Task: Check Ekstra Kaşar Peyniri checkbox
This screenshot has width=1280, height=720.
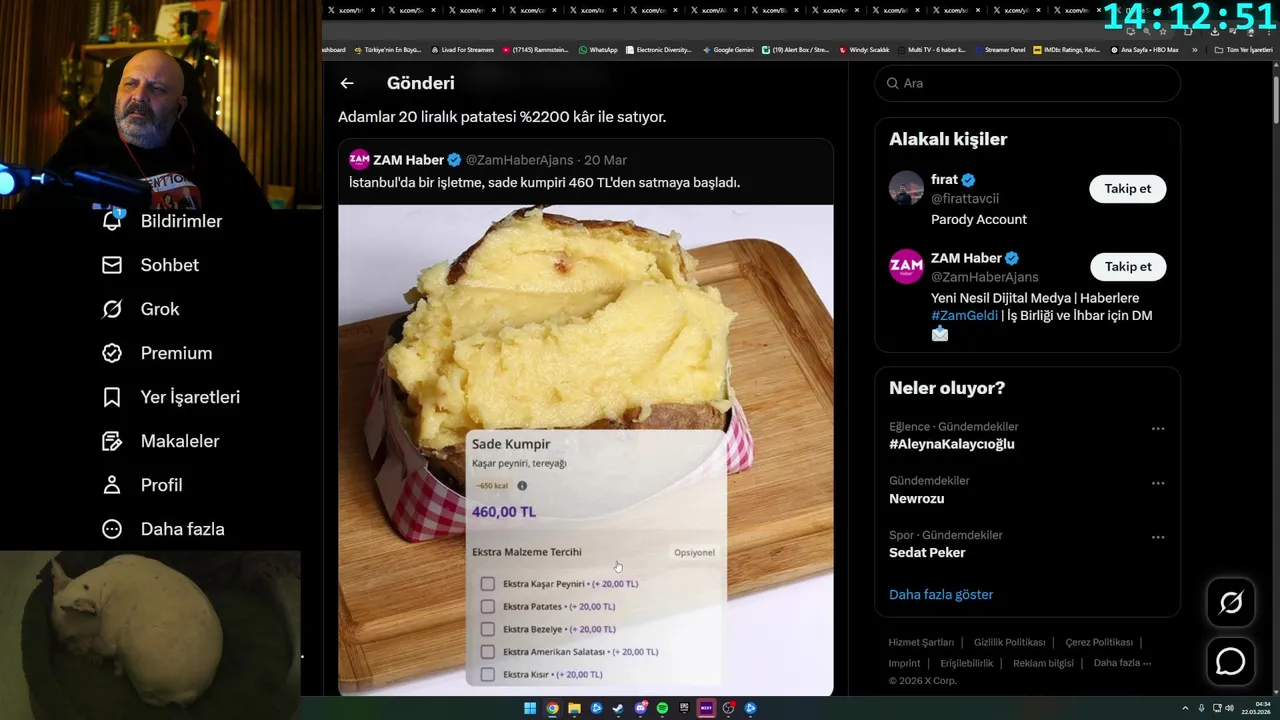Action: tap(487, 584)
